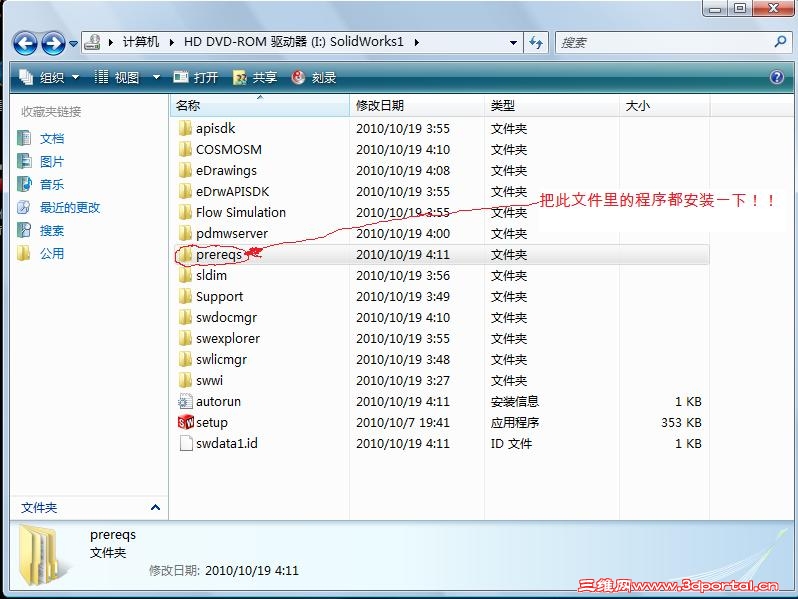Select the SolidWorks setup application icon

tap(186, 422)
